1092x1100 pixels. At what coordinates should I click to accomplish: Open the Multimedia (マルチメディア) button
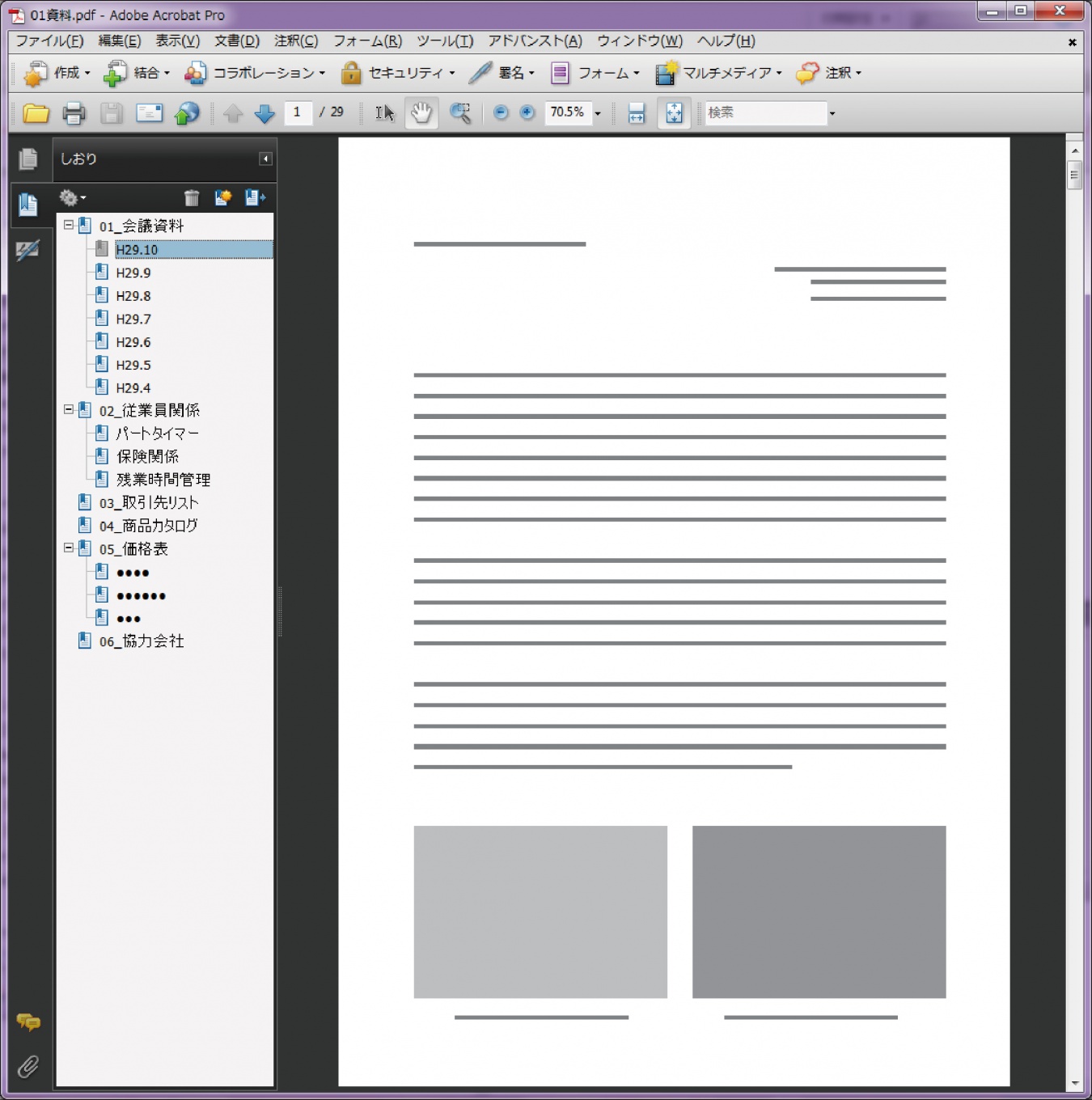(x=718, y=73)
